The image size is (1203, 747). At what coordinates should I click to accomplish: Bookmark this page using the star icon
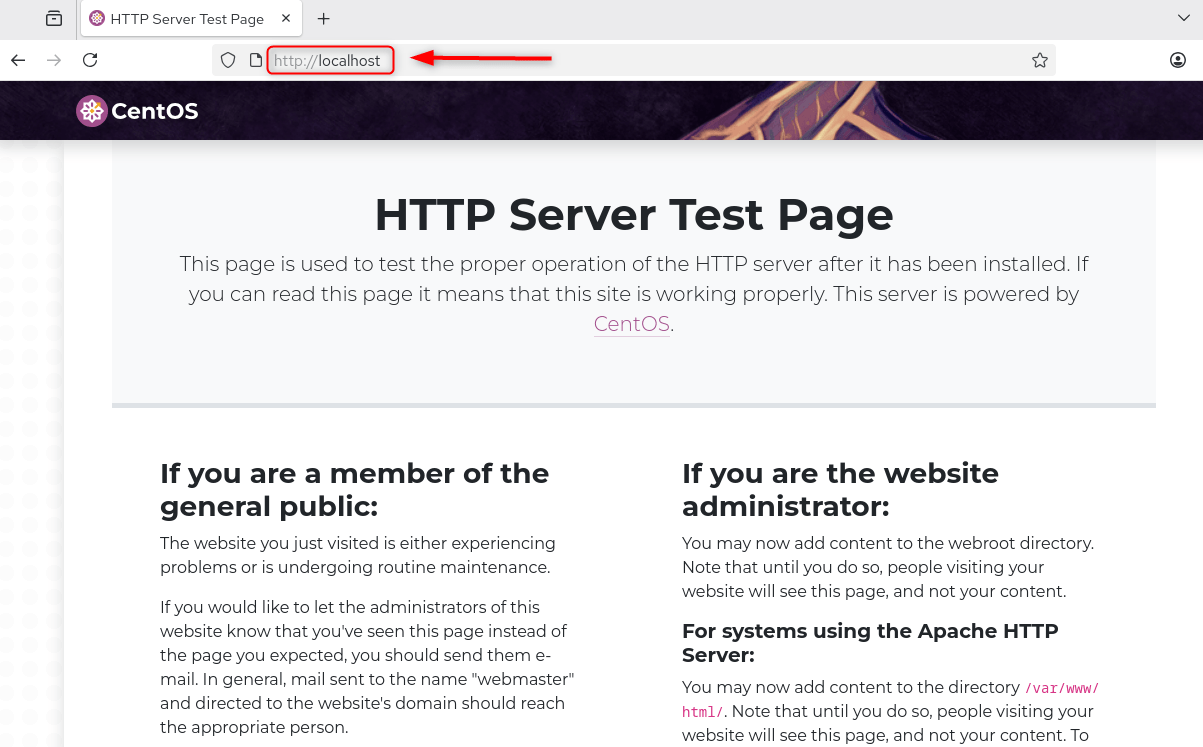pos(1039,60)
